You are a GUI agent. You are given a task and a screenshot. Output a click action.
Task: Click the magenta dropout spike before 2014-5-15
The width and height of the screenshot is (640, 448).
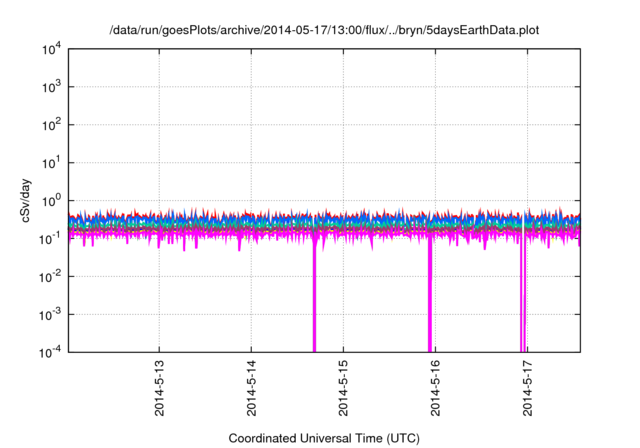coord(314,296)
